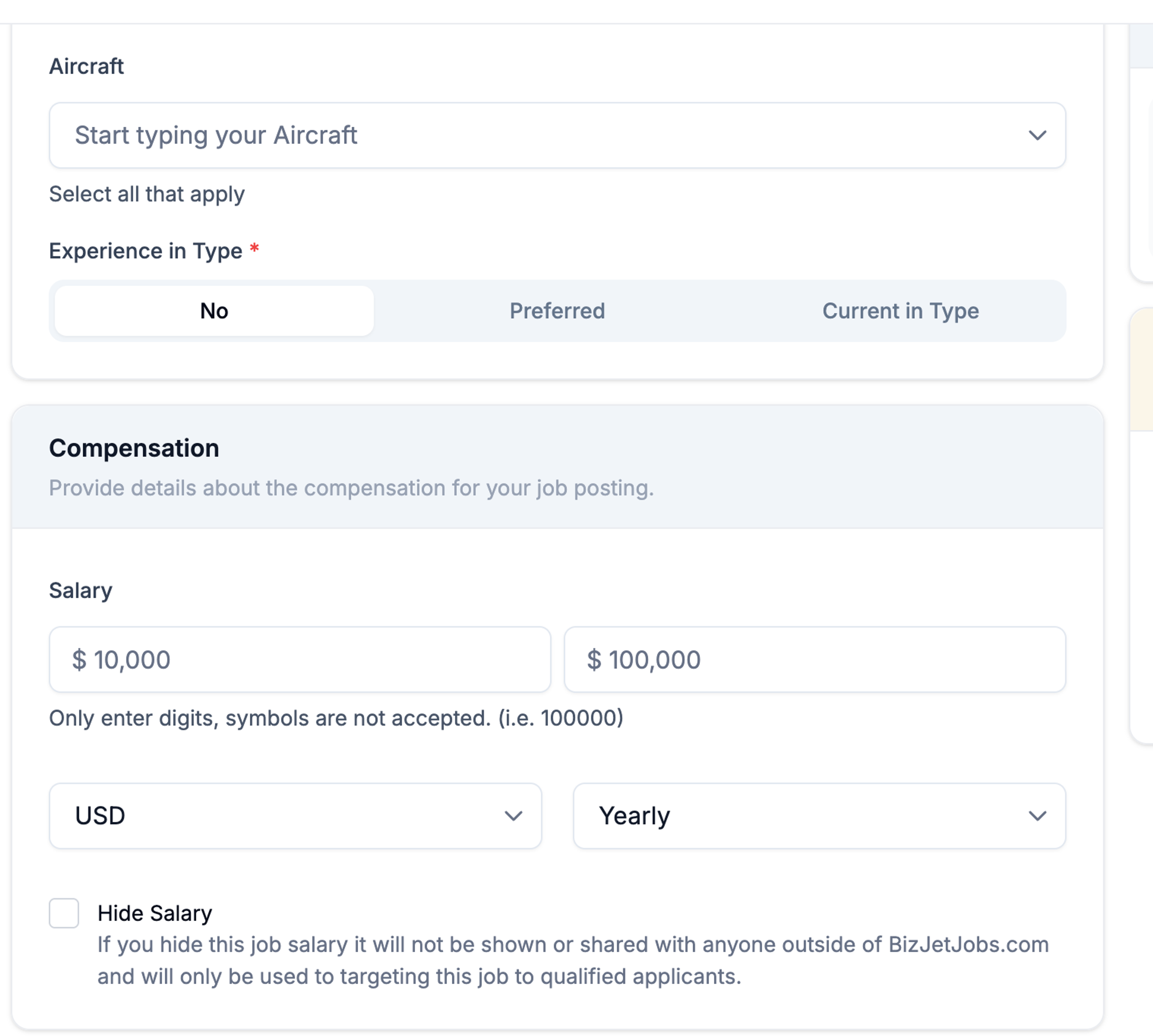
Task: Click the 'Only enter digits' helper text
Action: [x=336, y=718]
